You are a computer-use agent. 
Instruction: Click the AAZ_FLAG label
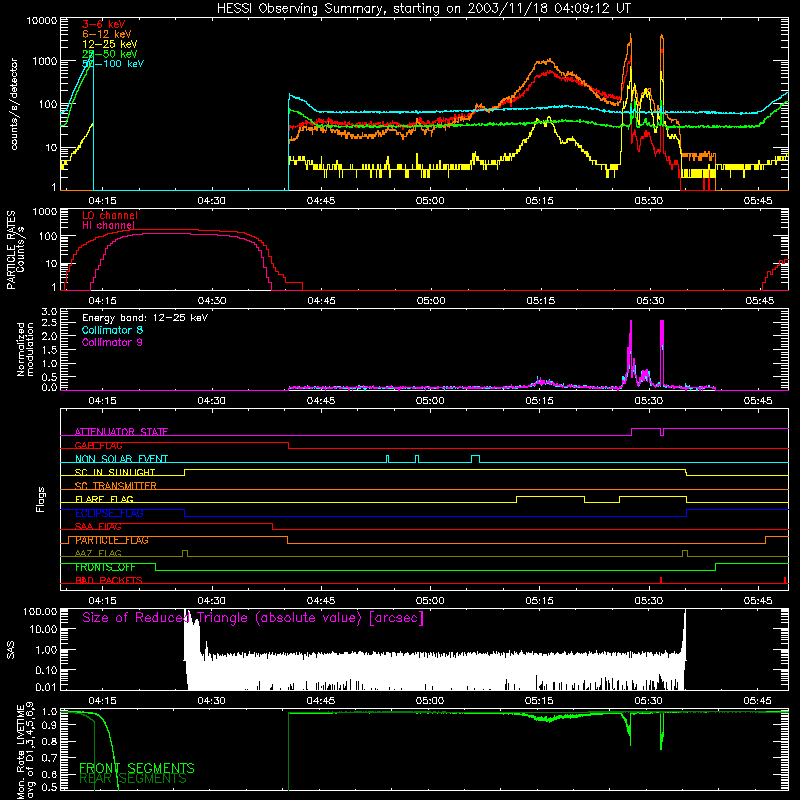(98, 553)
